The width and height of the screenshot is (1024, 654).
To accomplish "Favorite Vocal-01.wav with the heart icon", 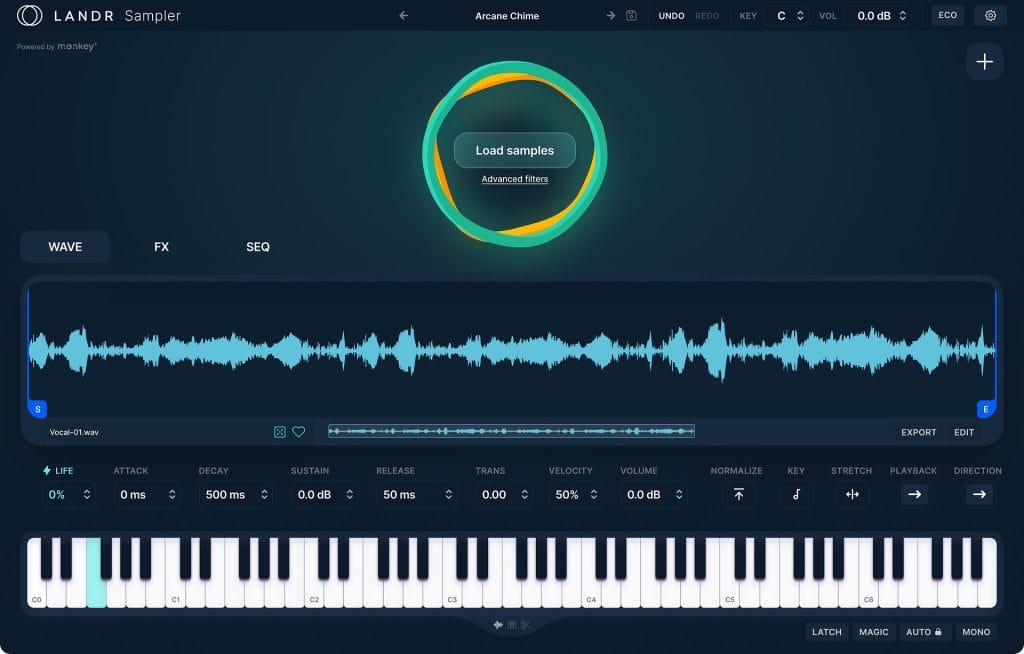I will pos(299,431).
